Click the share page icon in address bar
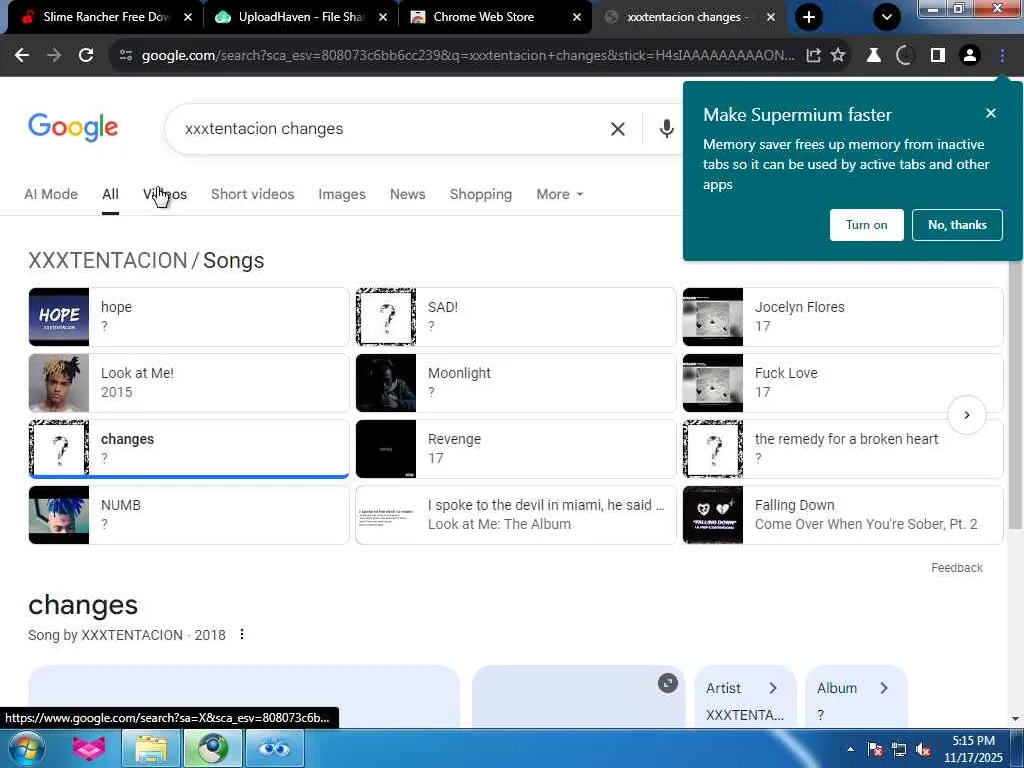The image size is (1024, 768). click(813, 56)
